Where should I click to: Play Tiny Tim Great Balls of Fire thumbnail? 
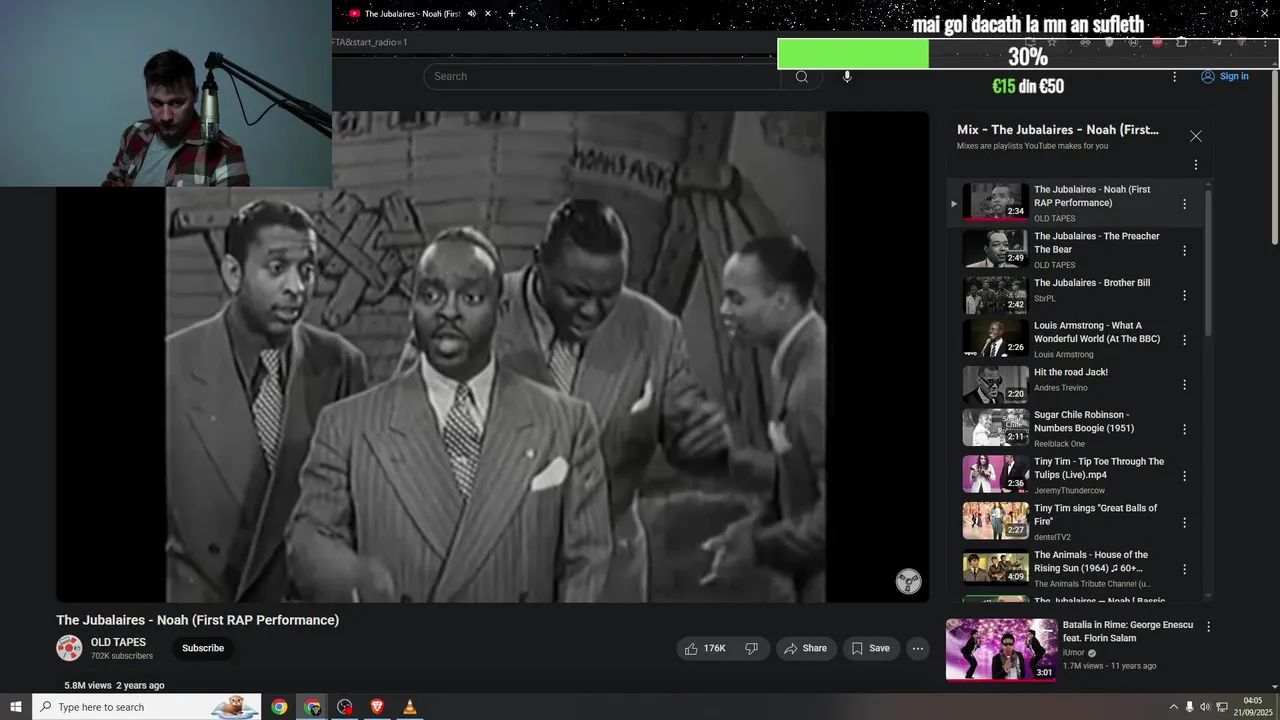995,521
